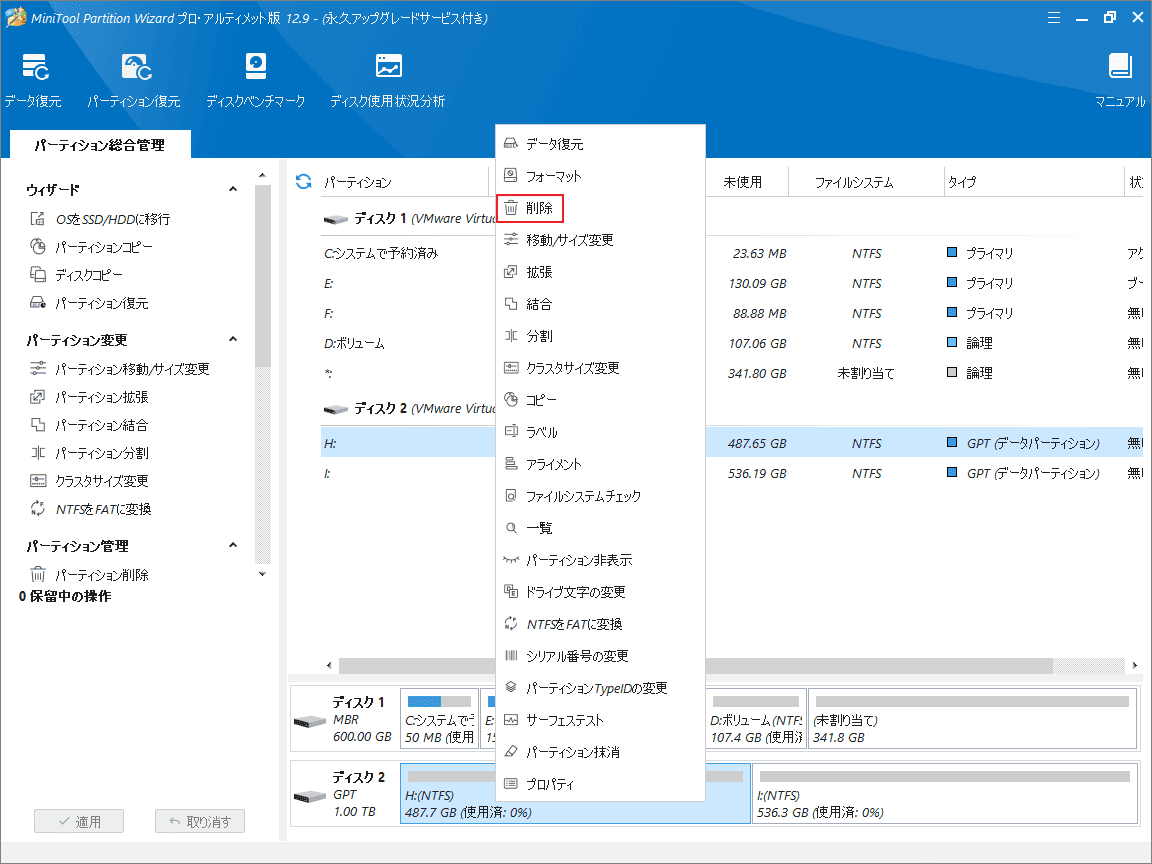The height and width of the screenshot is (864, 1152).
Task: Select NTFSをFATに変換 in context menu
Action: [x=600, y=624]
